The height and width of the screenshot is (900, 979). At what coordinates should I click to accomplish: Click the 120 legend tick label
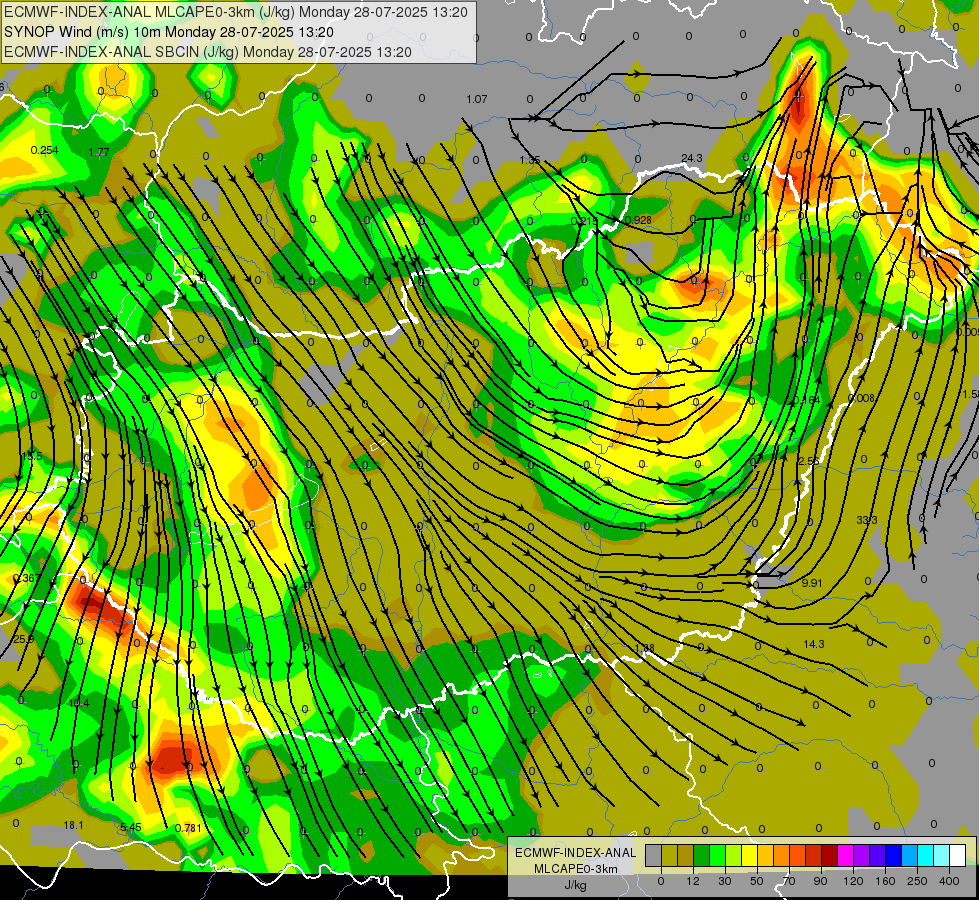point(854,881)
